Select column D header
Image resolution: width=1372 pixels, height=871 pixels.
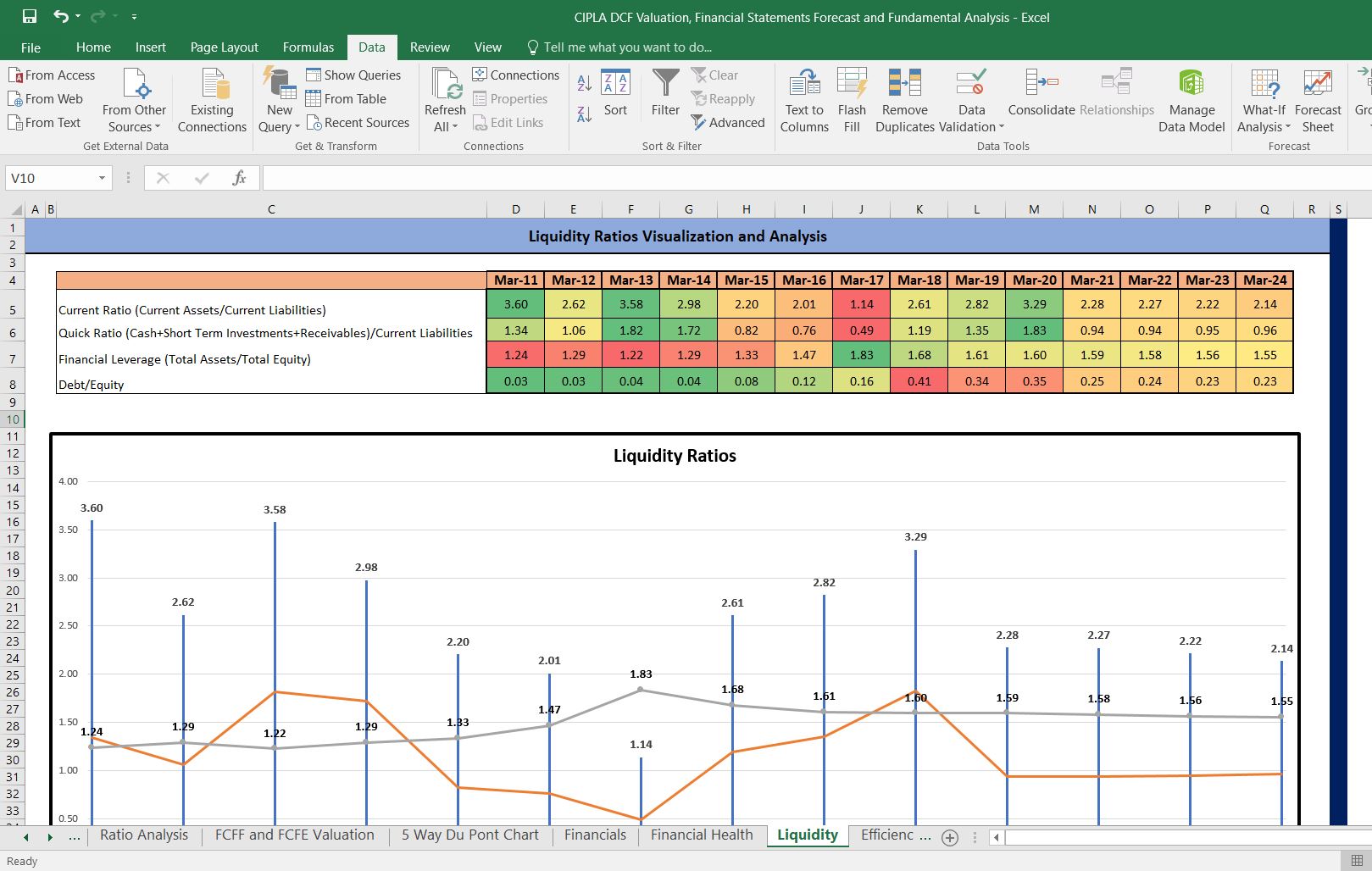coord(515,209)
